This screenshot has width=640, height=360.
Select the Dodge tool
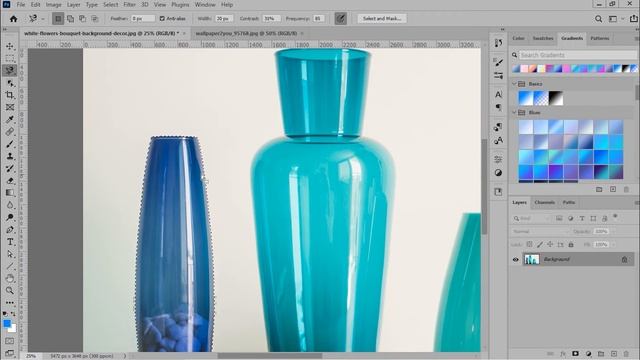(x=10, y=218)
